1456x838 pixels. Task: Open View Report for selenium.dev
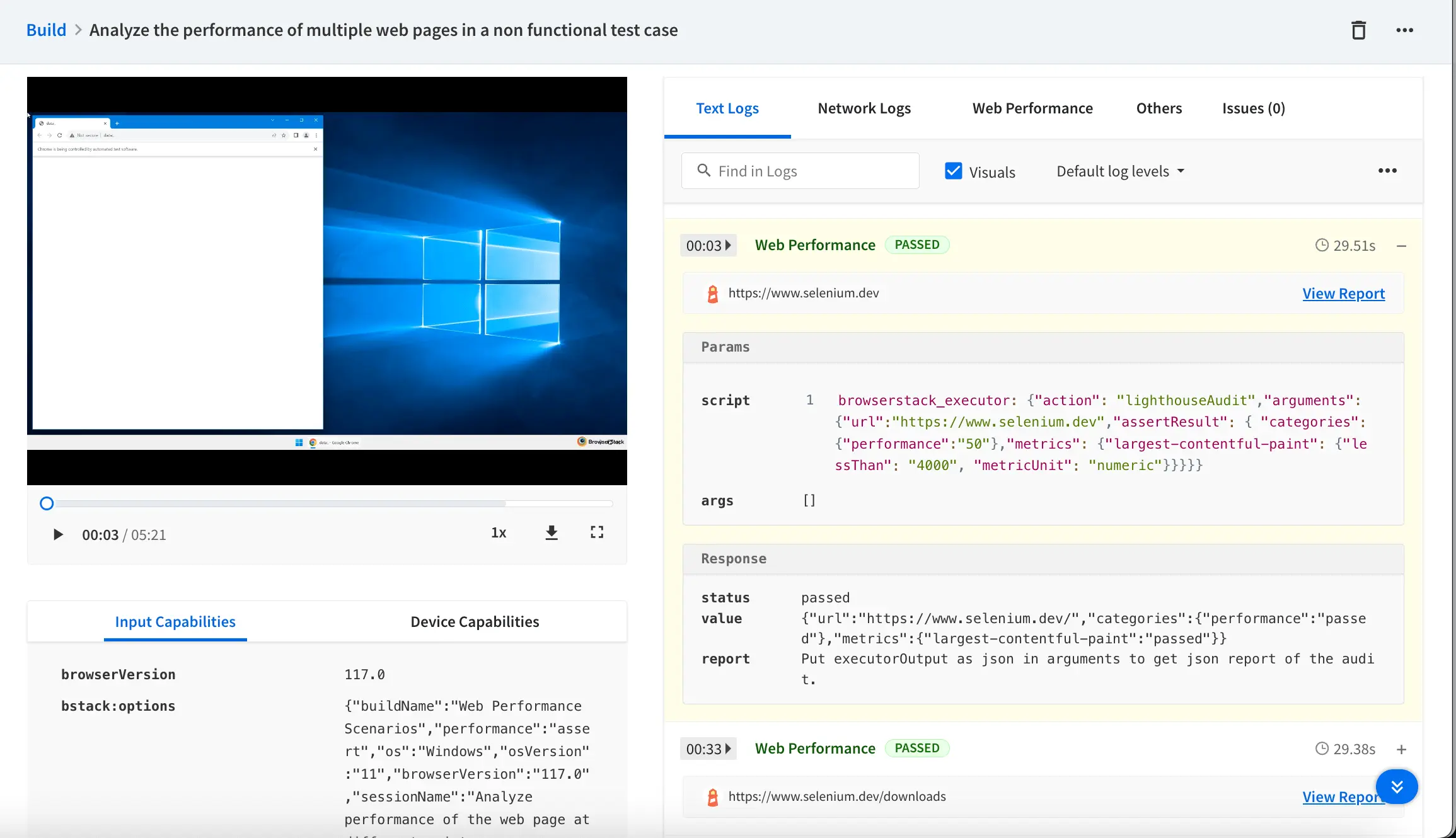1343,294
